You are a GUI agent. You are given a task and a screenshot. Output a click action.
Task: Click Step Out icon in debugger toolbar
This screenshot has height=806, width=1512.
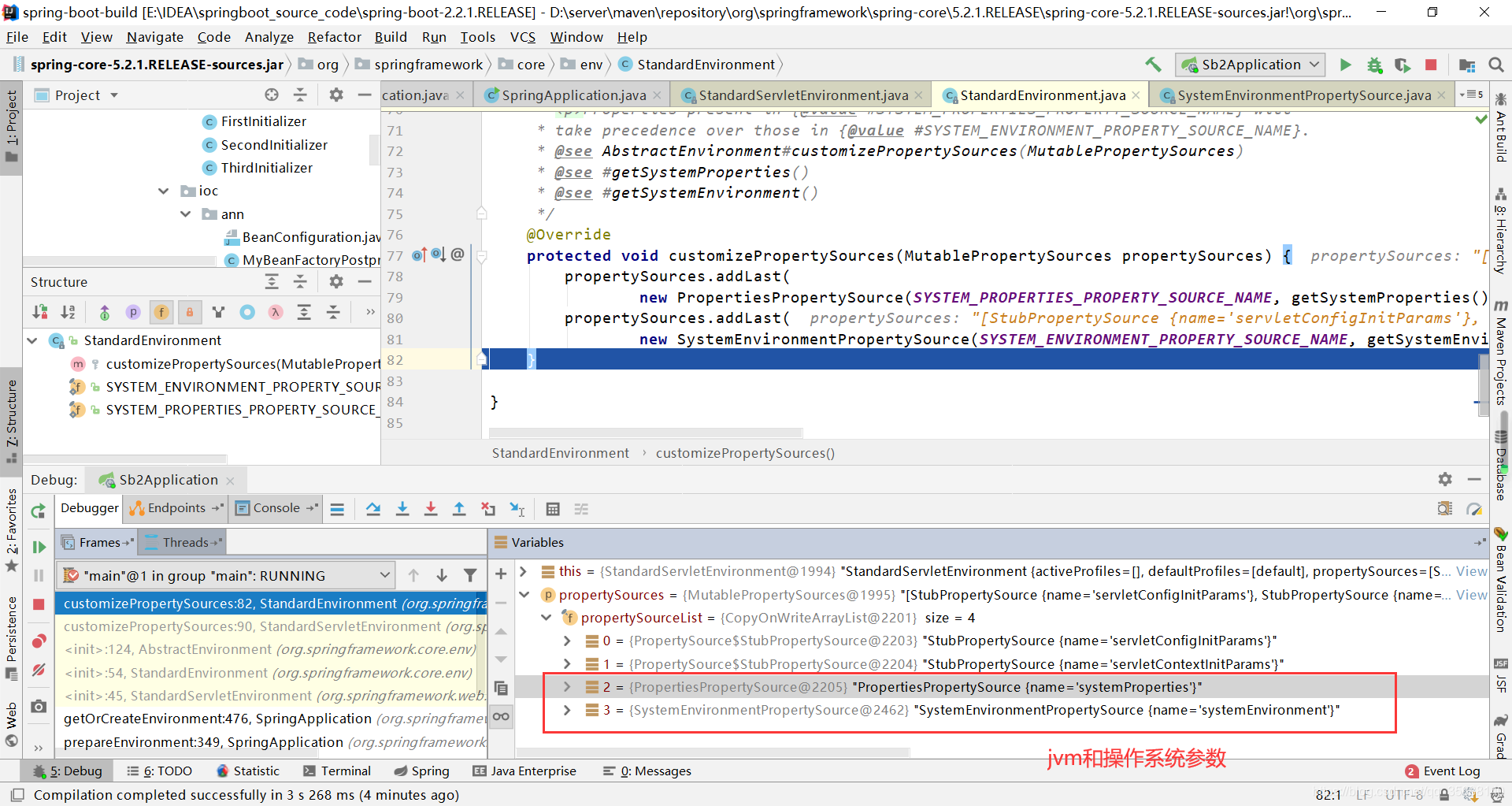click(x=459, y=509)
